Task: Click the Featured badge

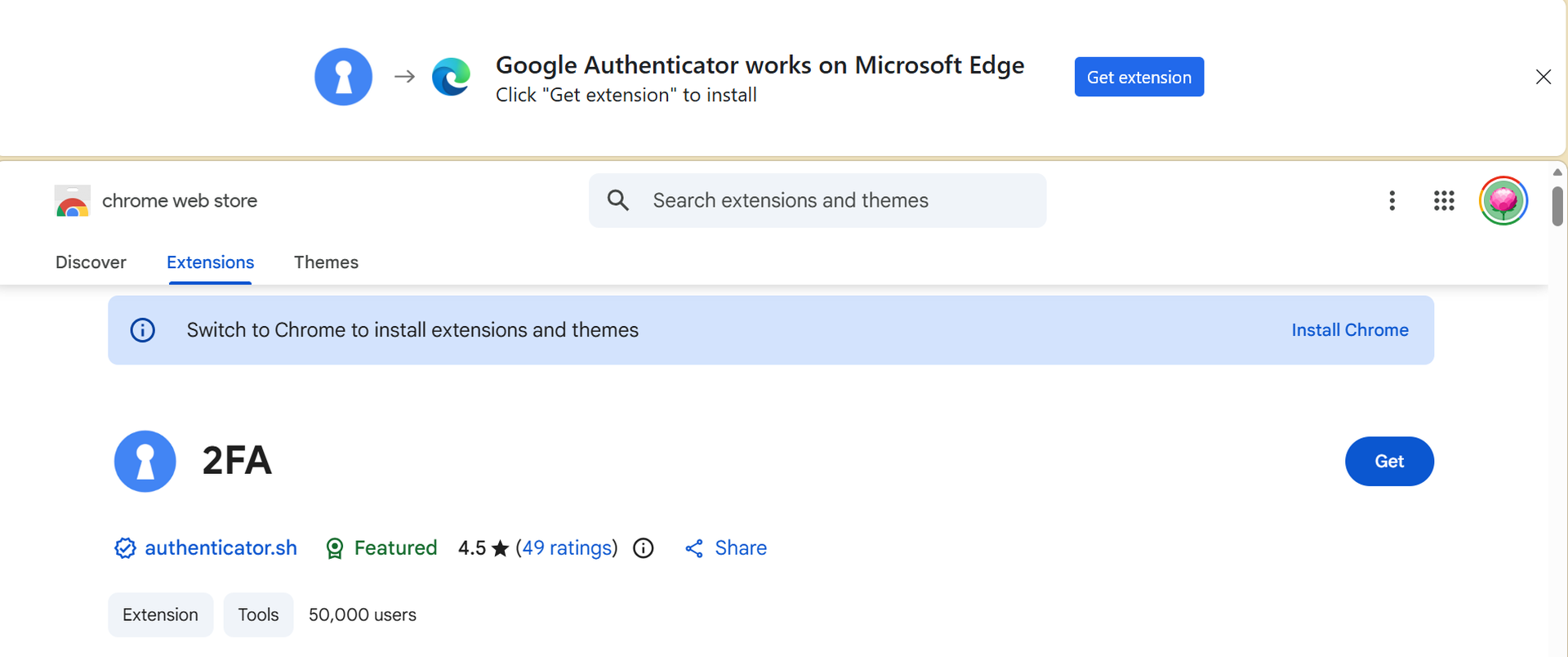Action: click(381, 548)
